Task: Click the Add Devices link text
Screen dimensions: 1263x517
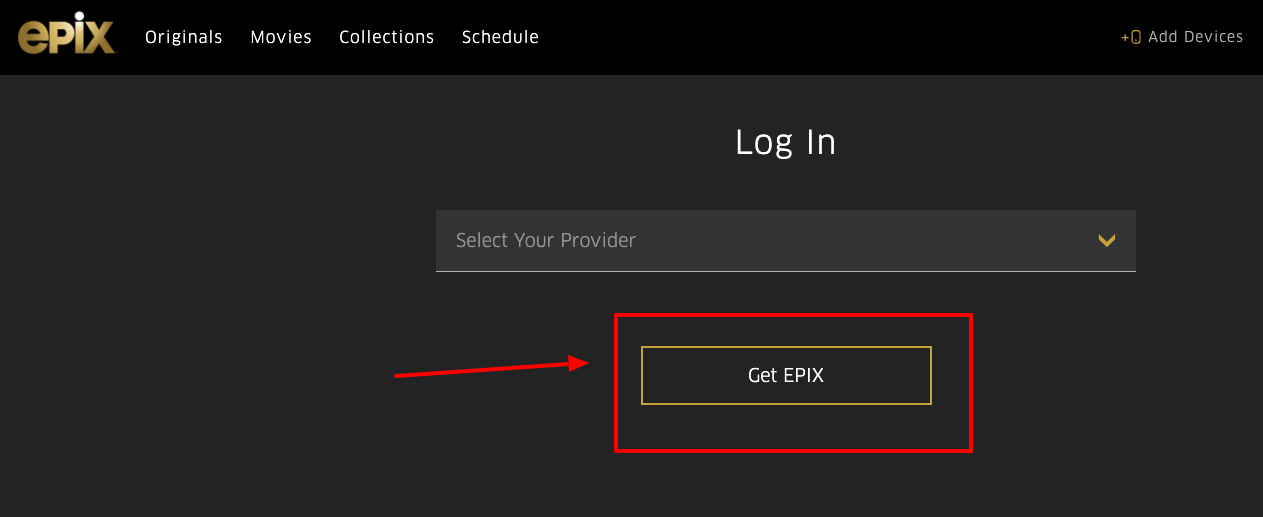Action: pos(1195,37)
